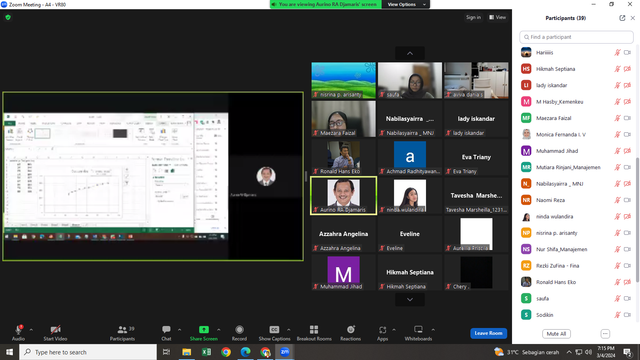
Task: Toggle video icon for Muhammad Jihad
Action: (627, 151)
